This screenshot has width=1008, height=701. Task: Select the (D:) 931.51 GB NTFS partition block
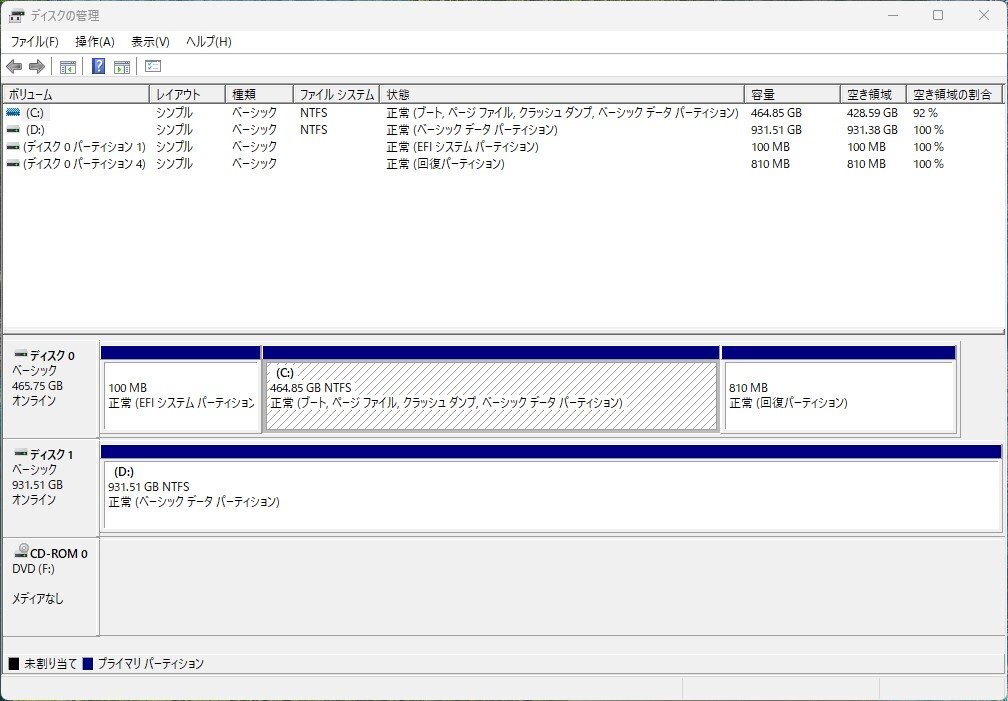(552, 489)
